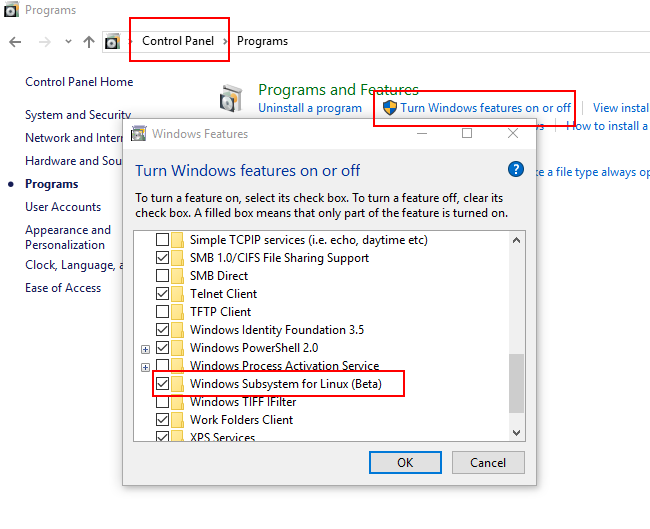This screenshot has width=650, height=529.
Task: Open the Uninstall a program link
Action: tap(310, 108)
